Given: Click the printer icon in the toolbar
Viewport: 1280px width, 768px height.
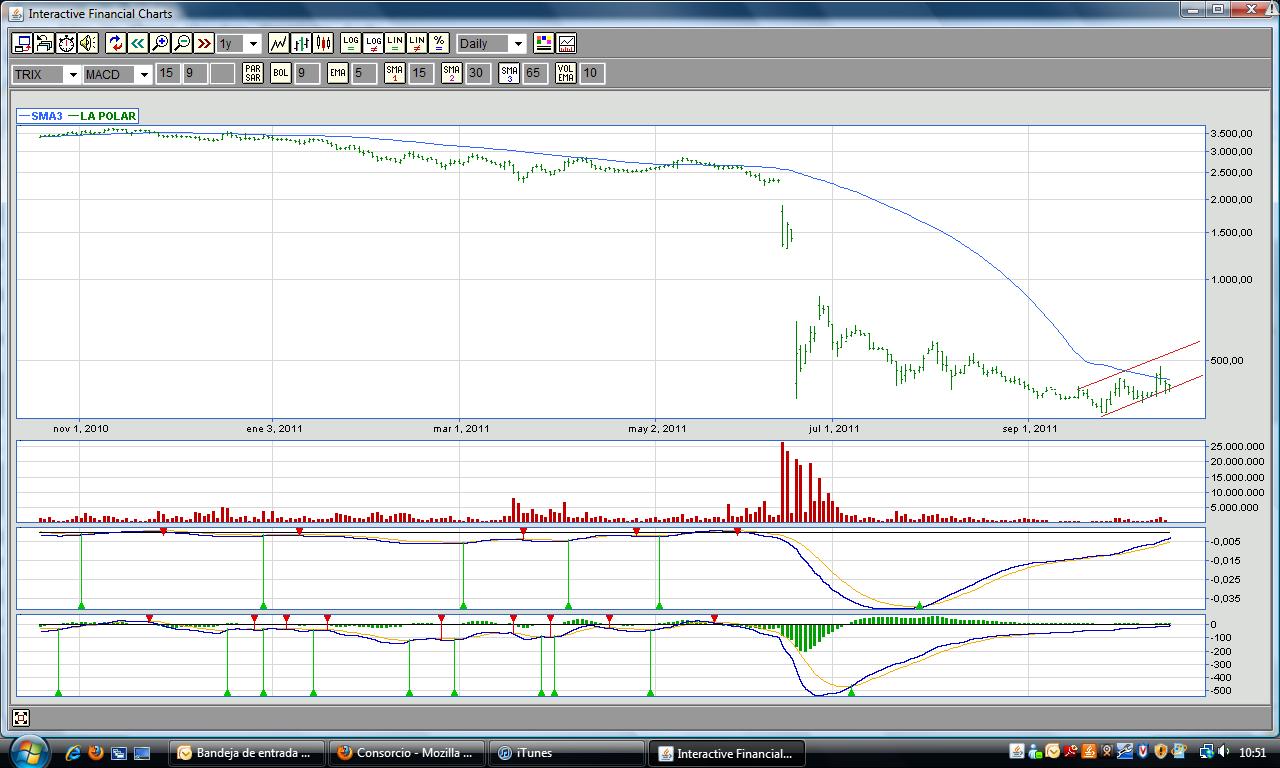Looking at the screenshot, I should tap(44, 43).
